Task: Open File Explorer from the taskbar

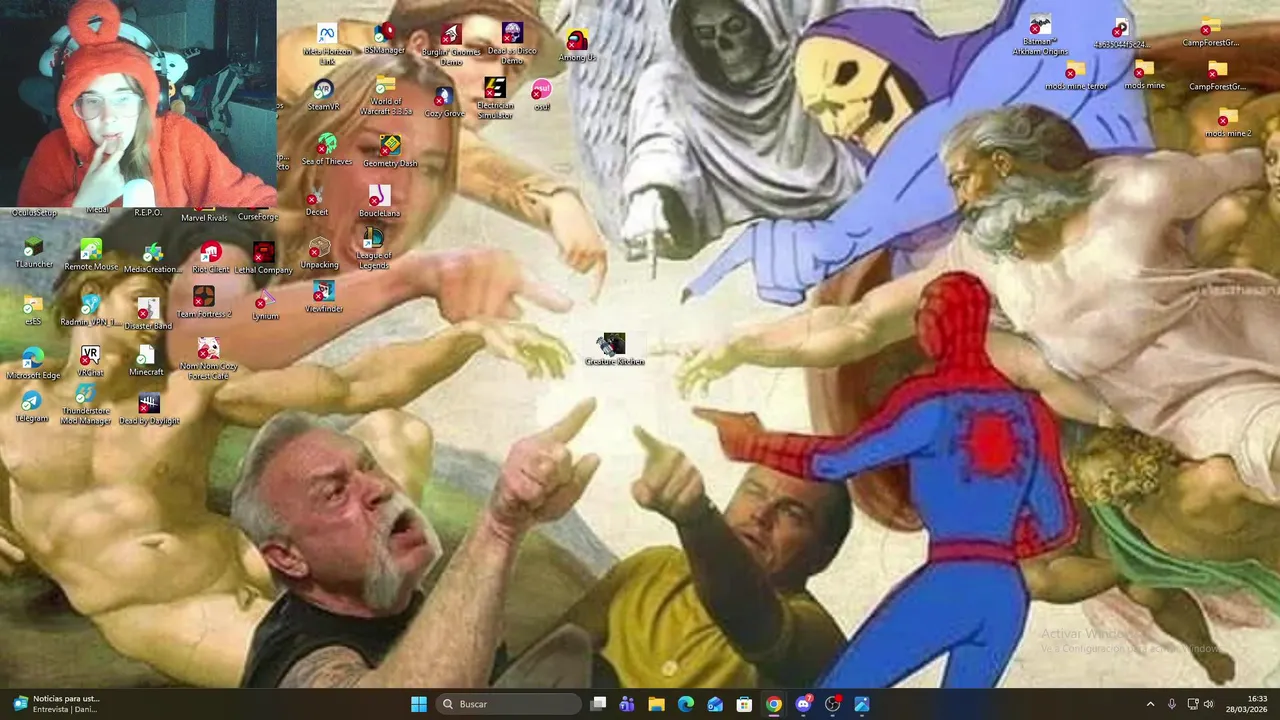Action: click(x=656, y=704)
